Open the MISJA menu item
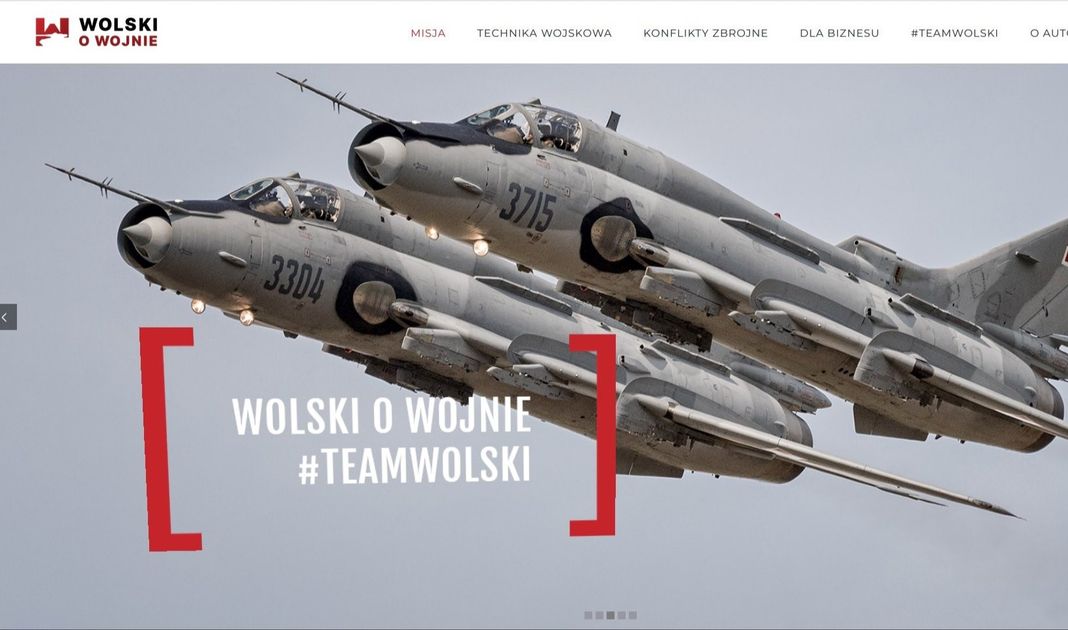 pyautogui.click(x=428, y=33)
